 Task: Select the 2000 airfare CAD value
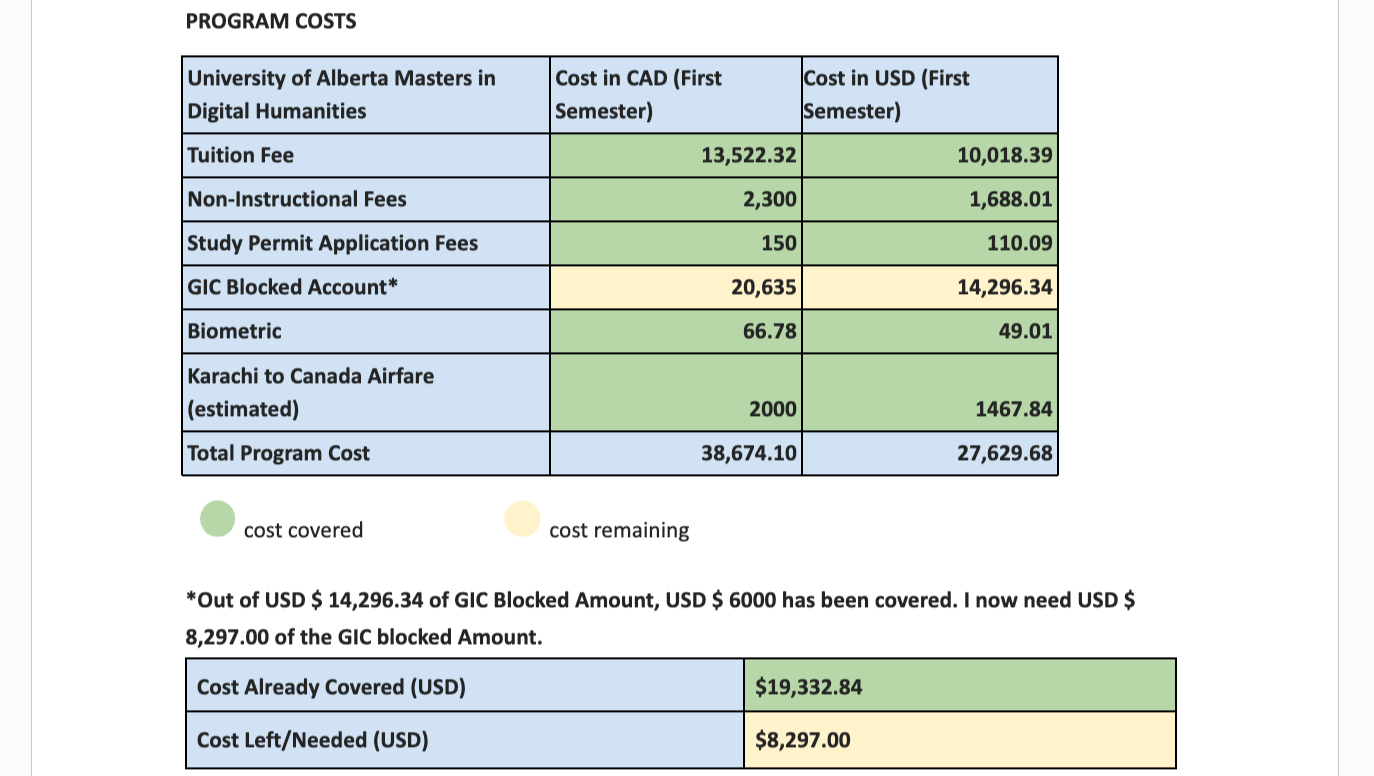[773, 409]
